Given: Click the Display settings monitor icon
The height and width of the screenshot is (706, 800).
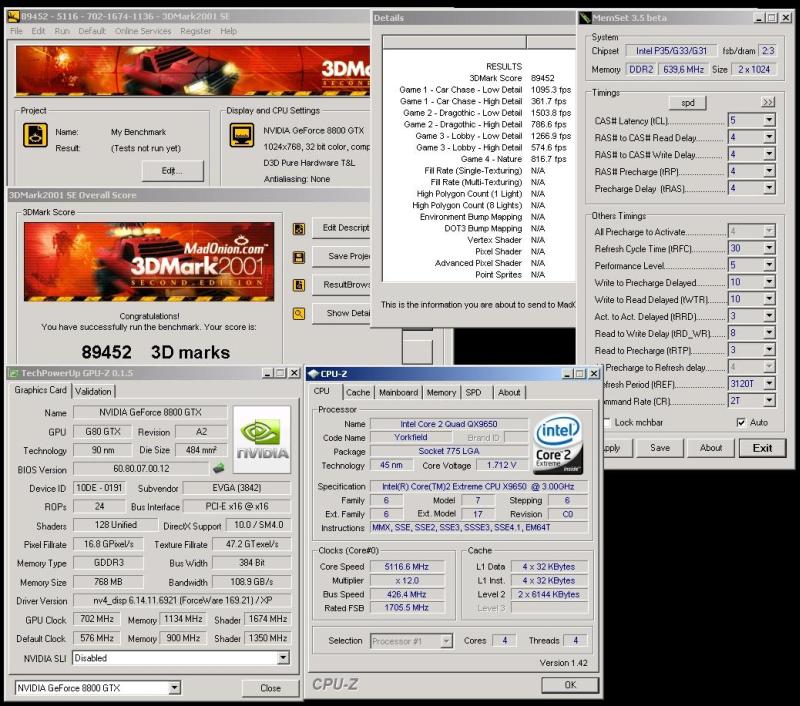Looking at the screenshot, I should click(x=242, y=135).
